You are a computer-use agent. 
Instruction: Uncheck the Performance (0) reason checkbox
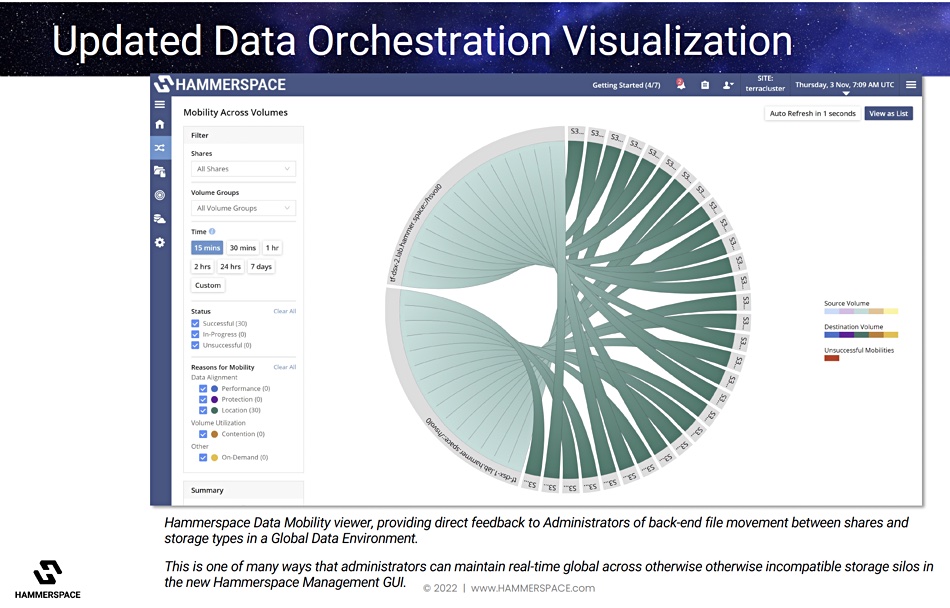coord(203,389)
